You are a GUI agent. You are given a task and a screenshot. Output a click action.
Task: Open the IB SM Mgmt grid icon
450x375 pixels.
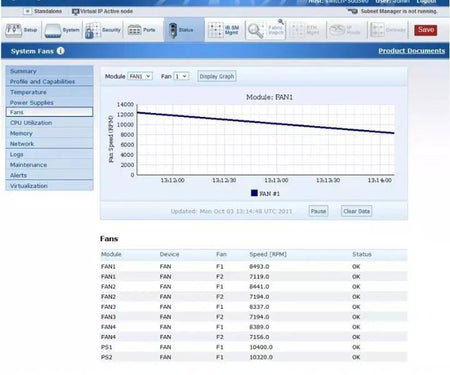(215, 30)
